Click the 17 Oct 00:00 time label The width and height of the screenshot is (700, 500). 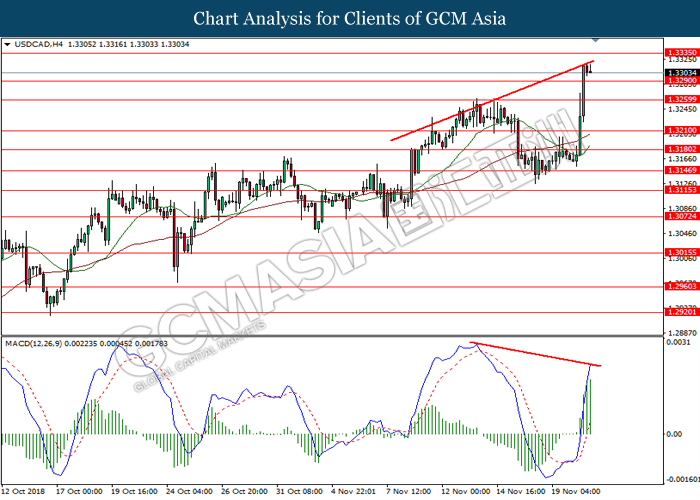pos(79,492)
